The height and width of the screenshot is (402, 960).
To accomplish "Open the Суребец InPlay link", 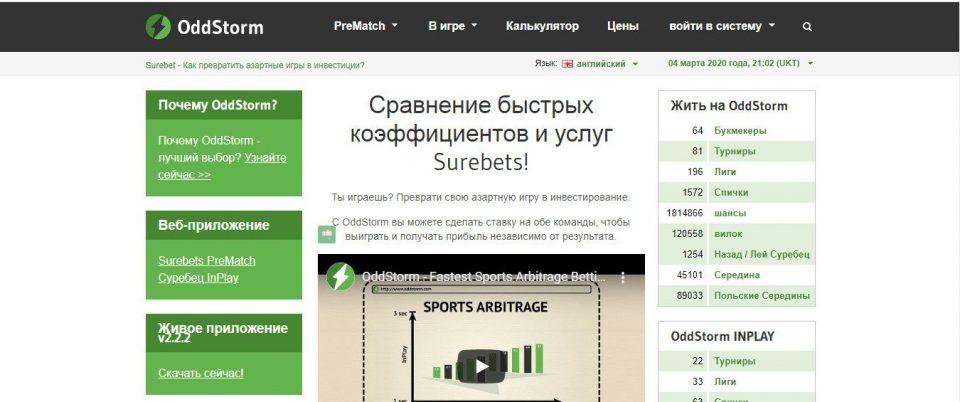I will pyautogui.click(x=198, y=278).
